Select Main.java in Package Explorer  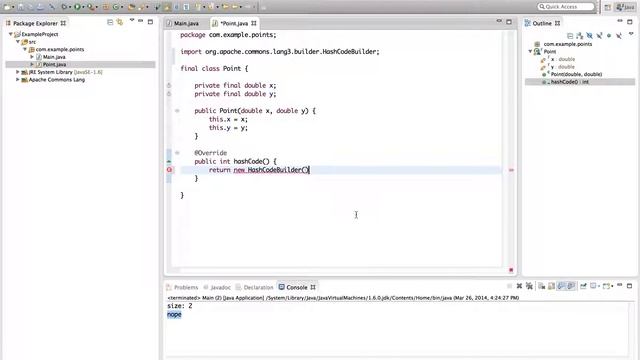tap(54, 57)
